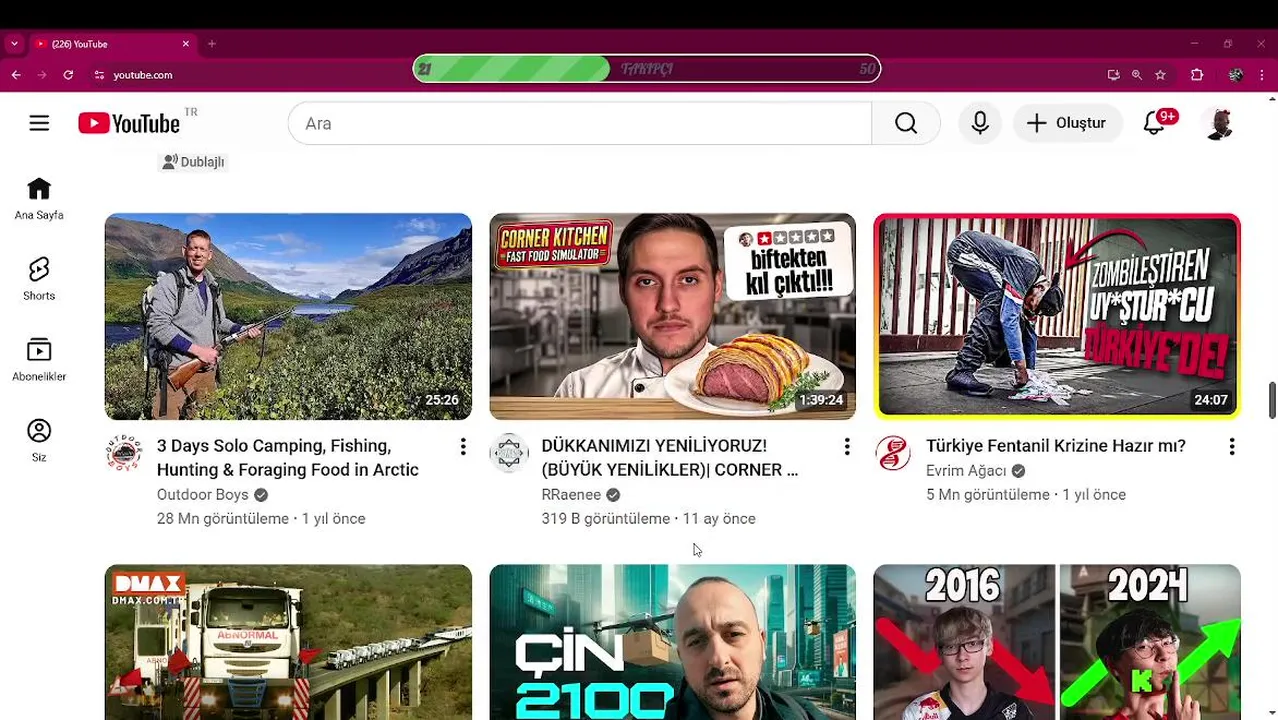The height and width of the screenshot is (720, 1278).
Task: Open notifications bell
Action: 1154,123
